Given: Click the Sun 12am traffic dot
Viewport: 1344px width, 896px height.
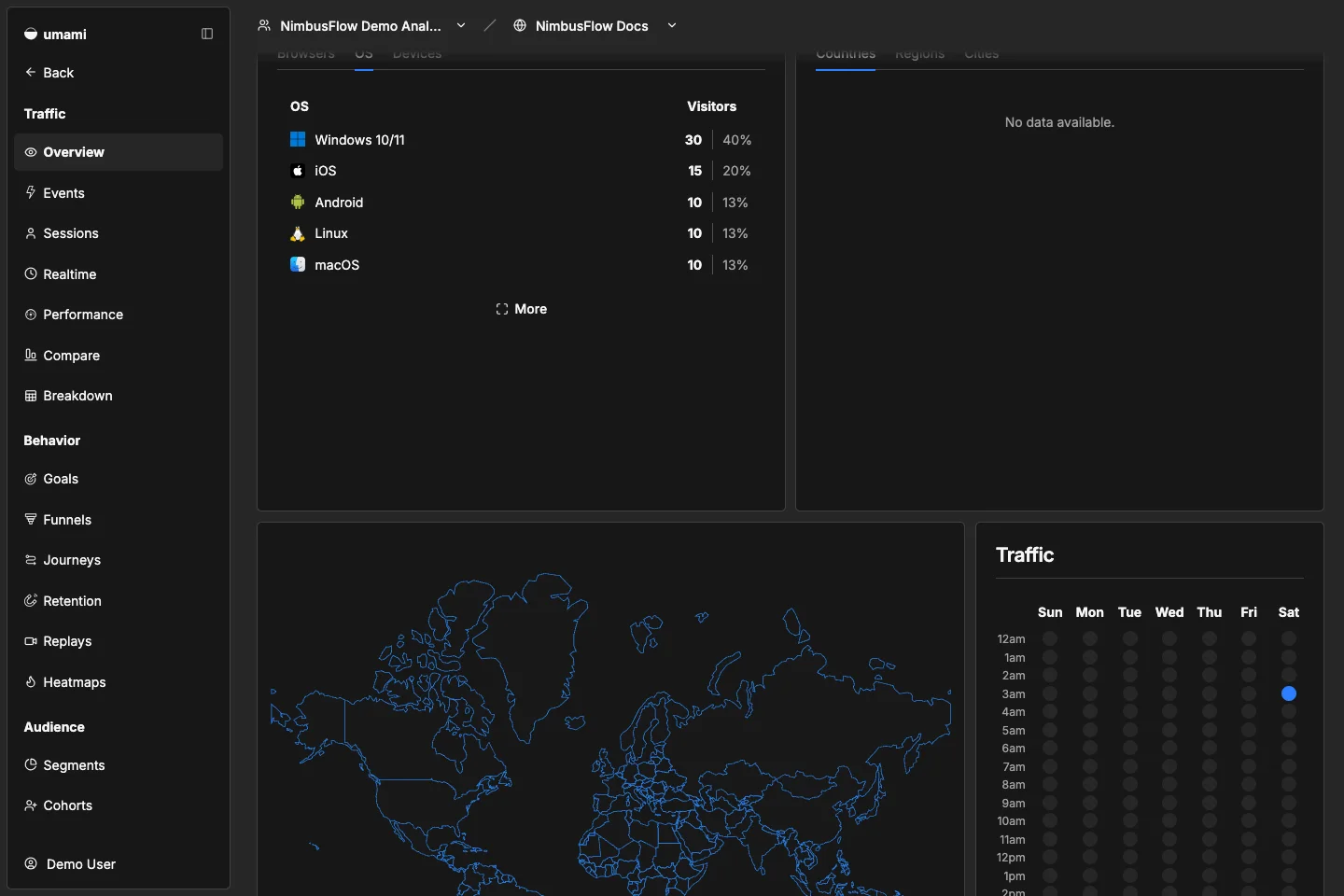Looking at the screenshot, I should click(1050, 638).
